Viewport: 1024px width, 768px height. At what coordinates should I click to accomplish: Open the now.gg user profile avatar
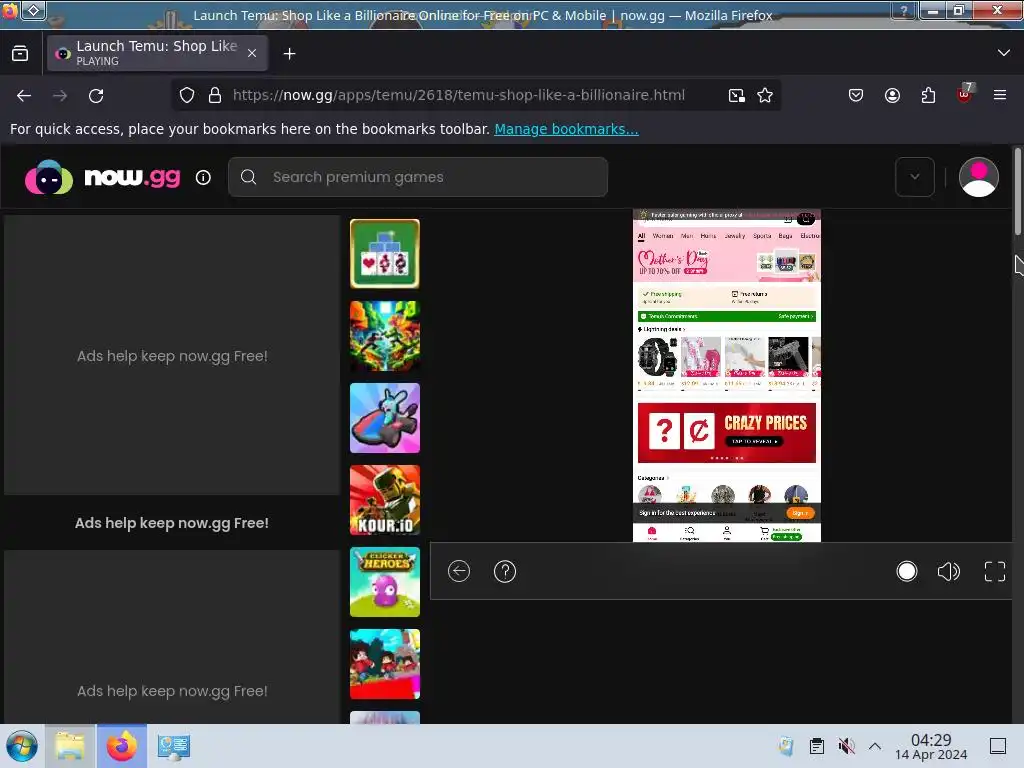coord(978,177)
